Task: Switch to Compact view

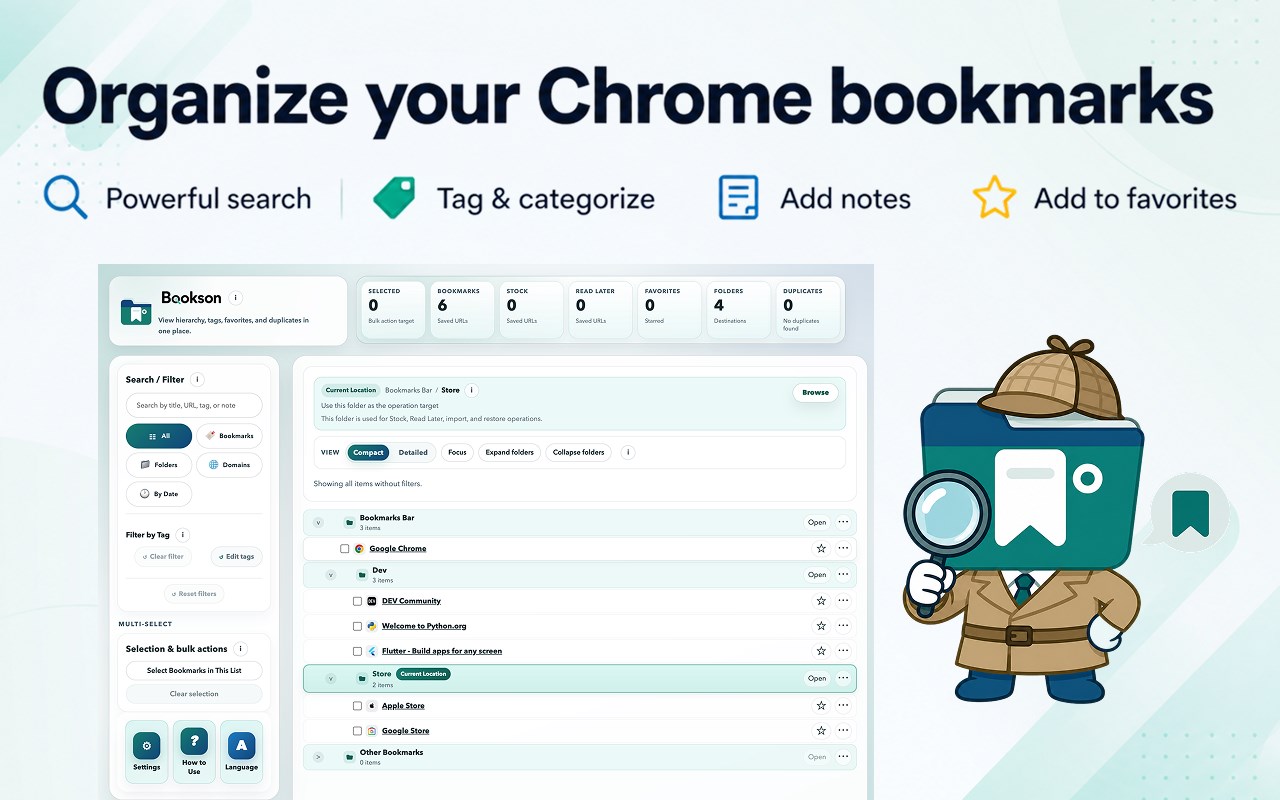Action: point(368,452)
